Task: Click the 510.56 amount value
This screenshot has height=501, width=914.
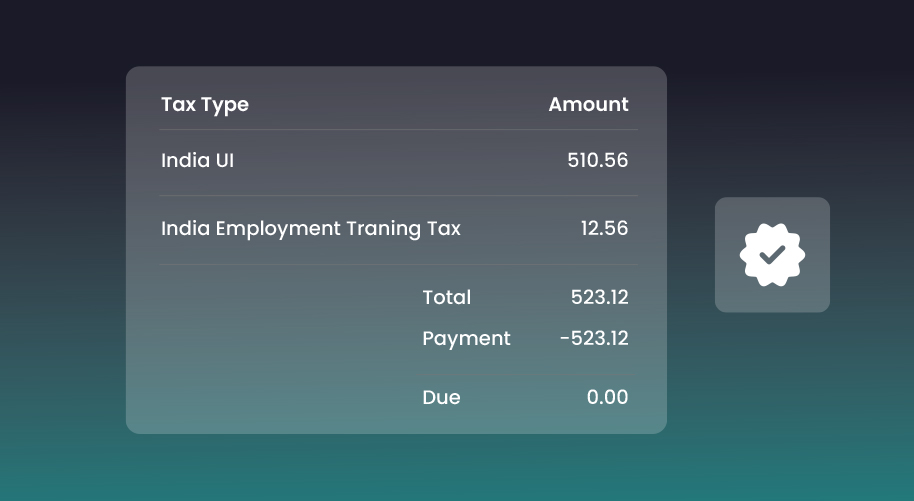Action: tap(597, 160)
